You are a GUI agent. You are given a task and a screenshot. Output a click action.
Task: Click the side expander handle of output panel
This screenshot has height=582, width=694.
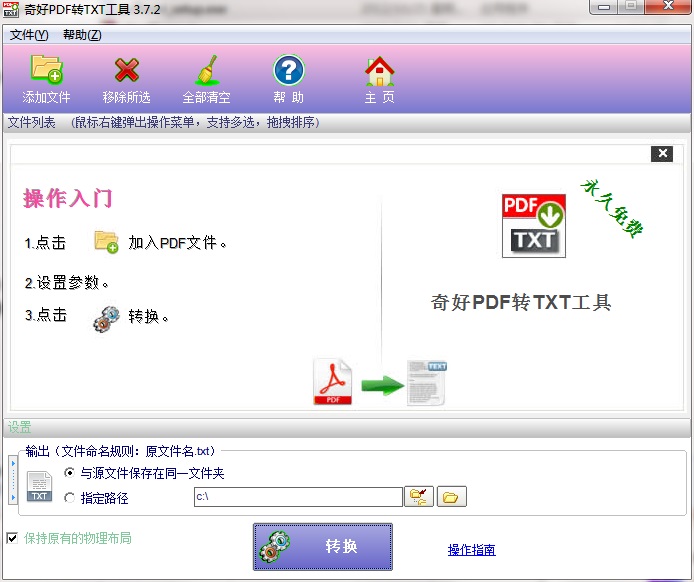coord(12,480)
